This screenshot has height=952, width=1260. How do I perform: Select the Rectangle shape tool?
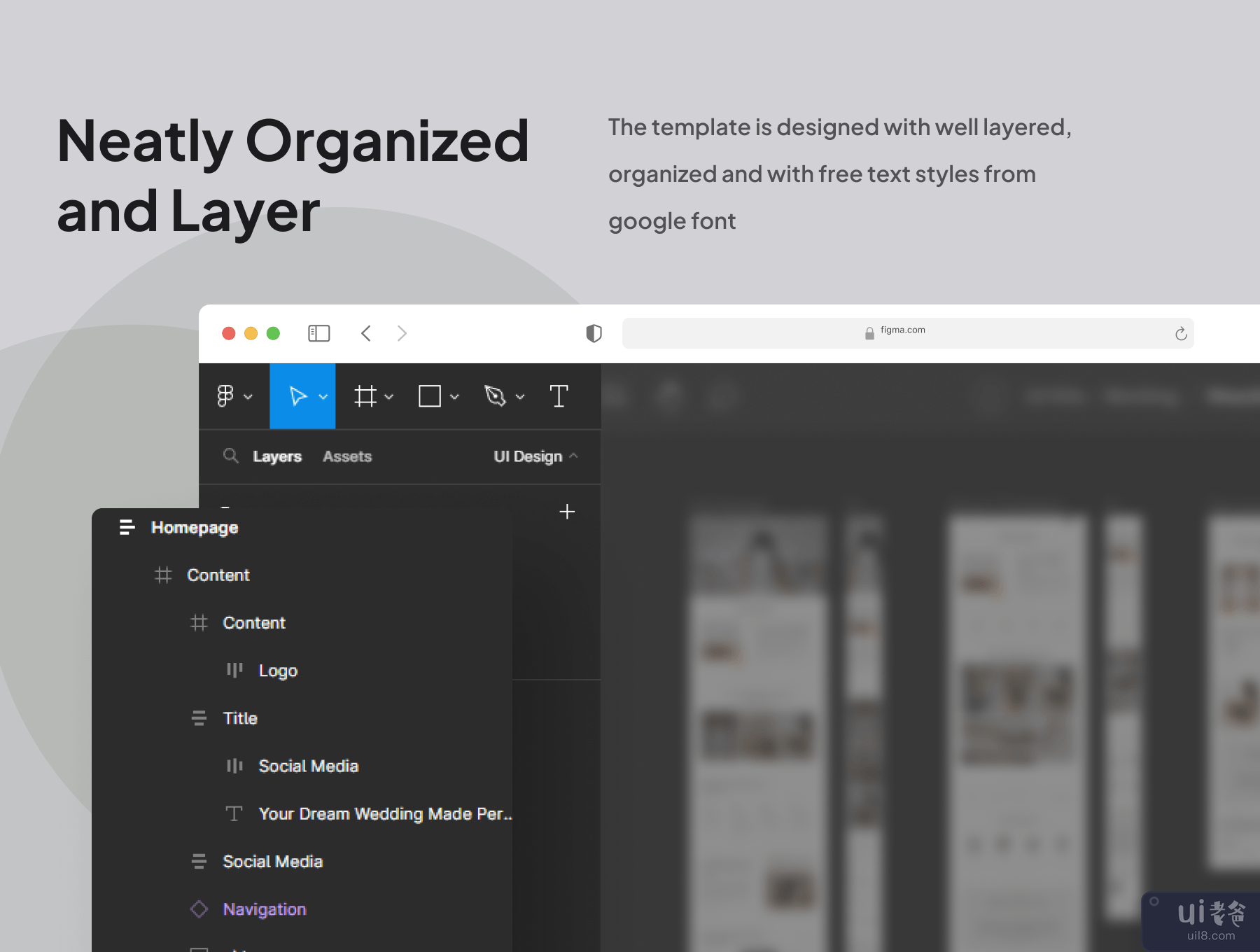click(429, 396)
